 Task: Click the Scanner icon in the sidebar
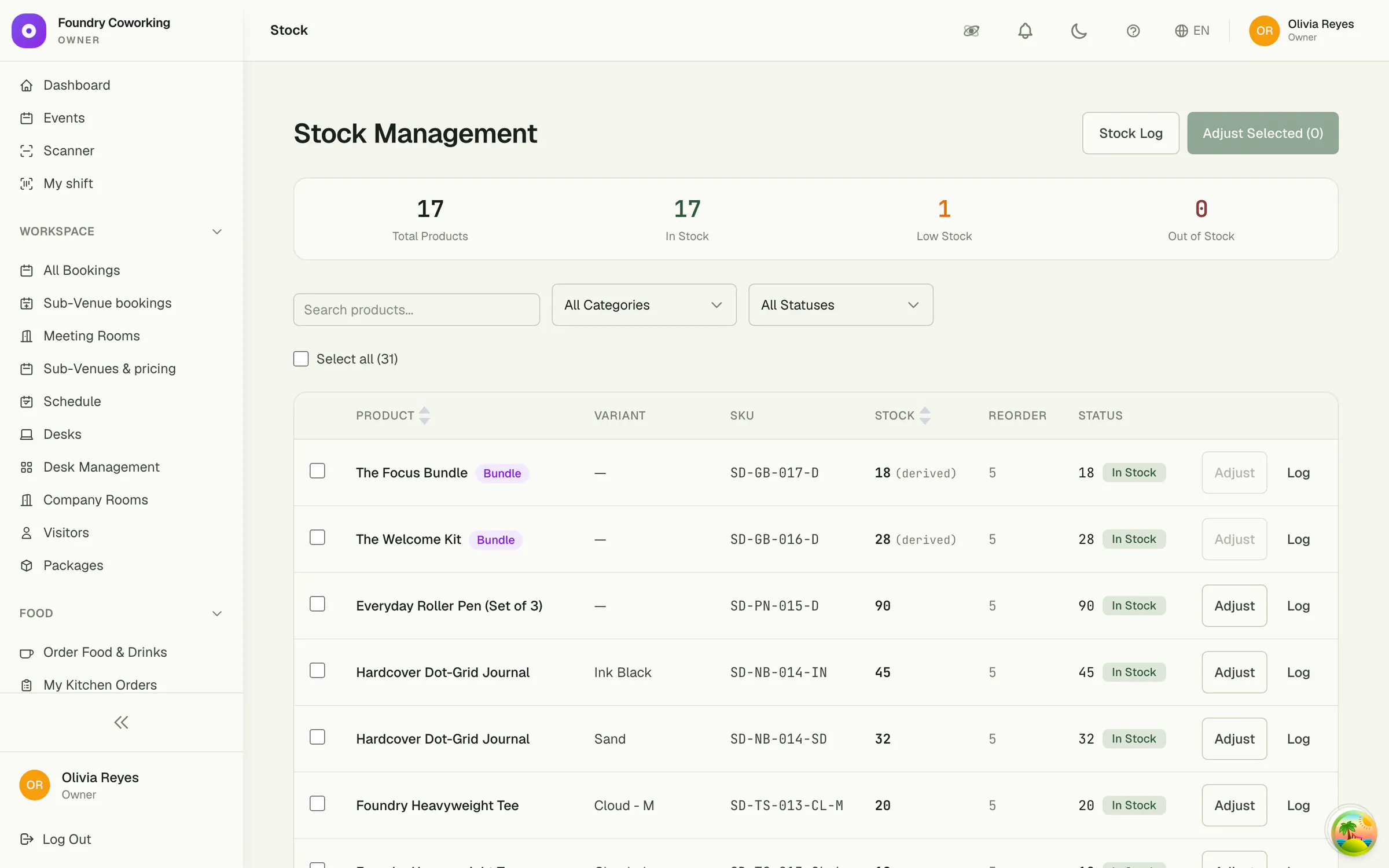click(27, 151)
